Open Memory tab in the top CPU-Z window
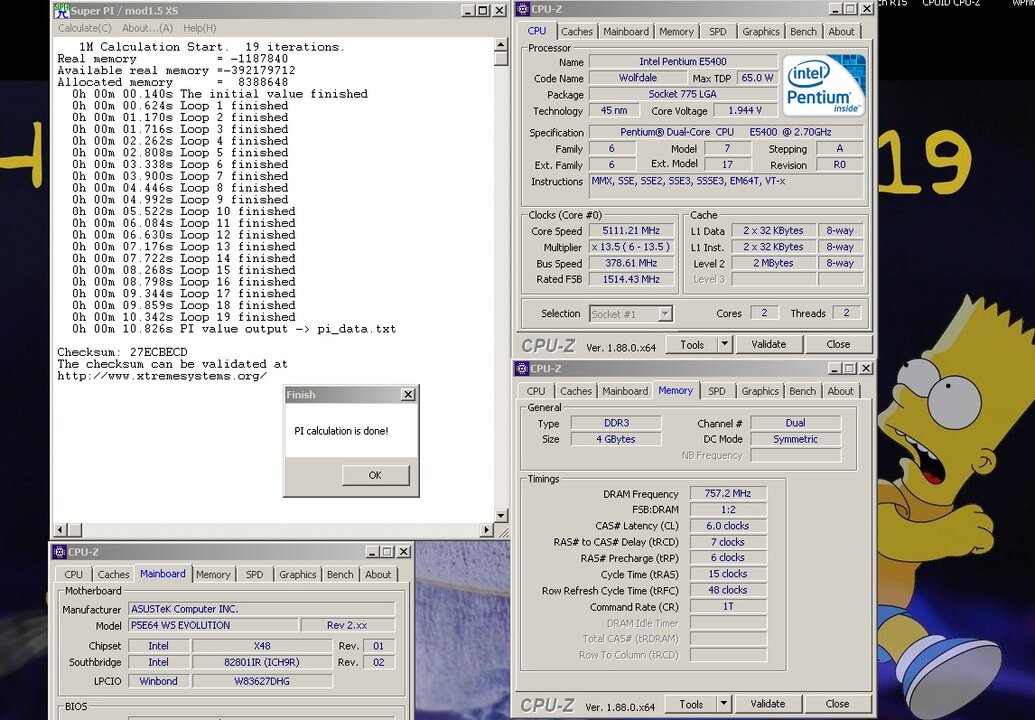 pos(676,32)
